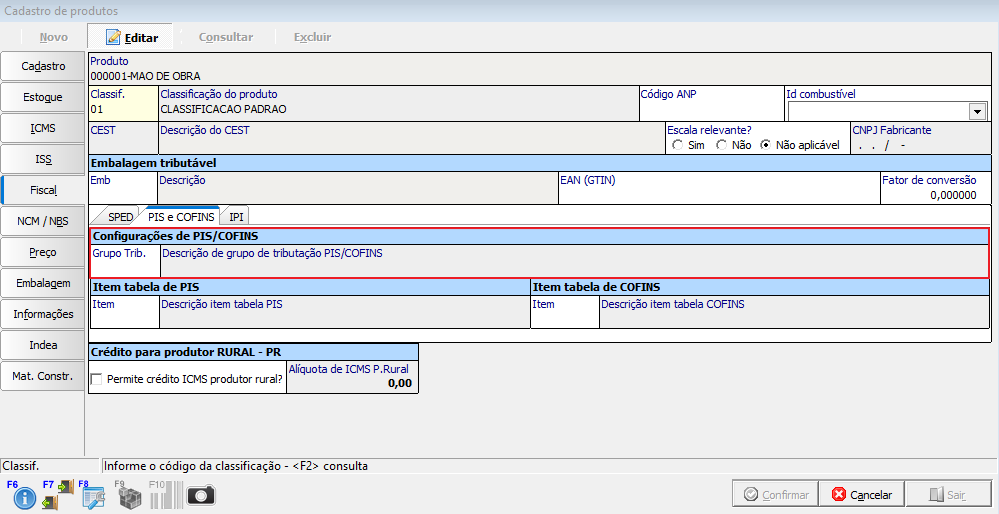This screenshot has height=514, width=999.
Task: Enable 'Permite crédito ICMS produtor rural' checkbox
Action: click(97, 379)
